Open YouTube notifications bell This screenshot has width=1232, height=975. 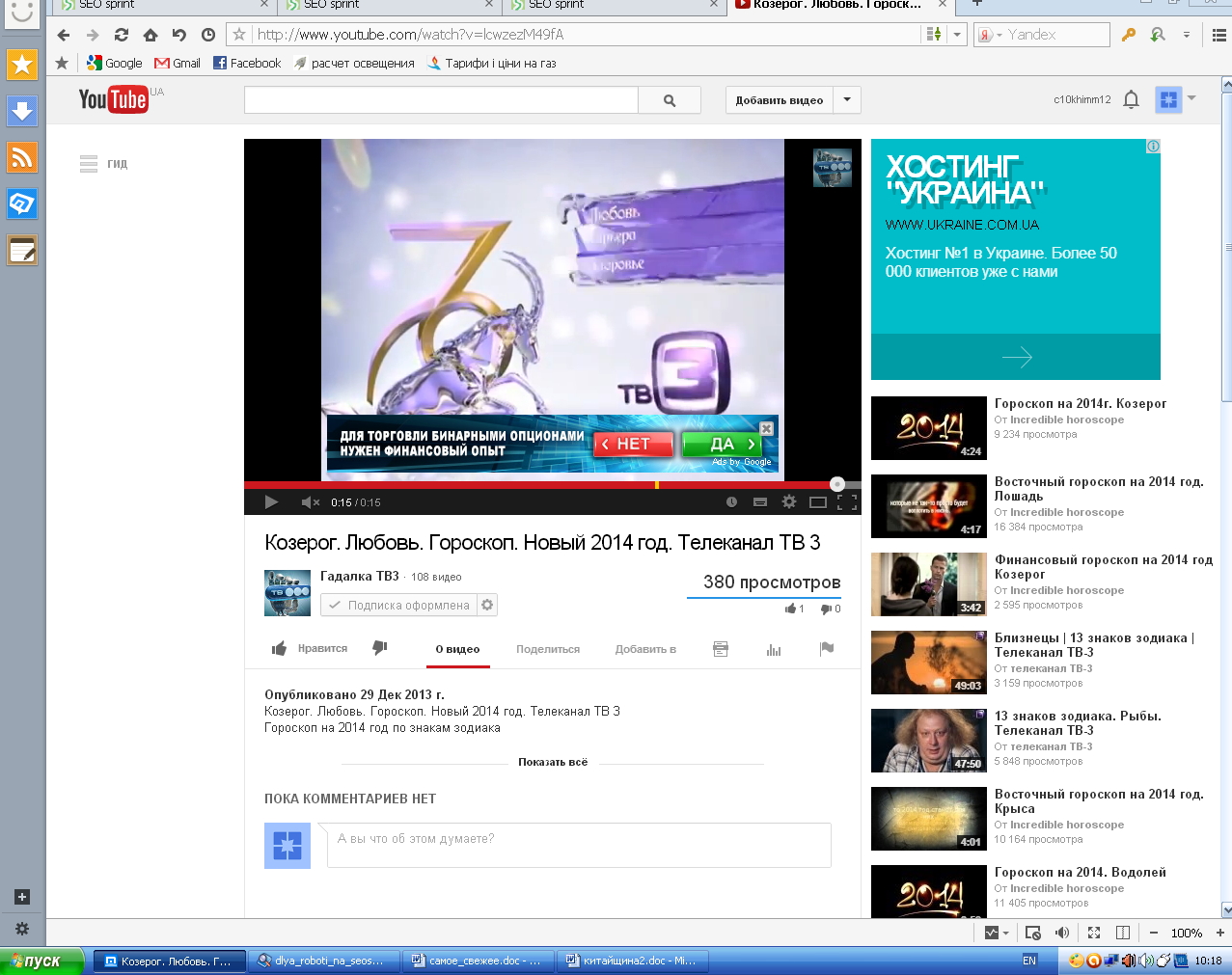[1132, 99]
